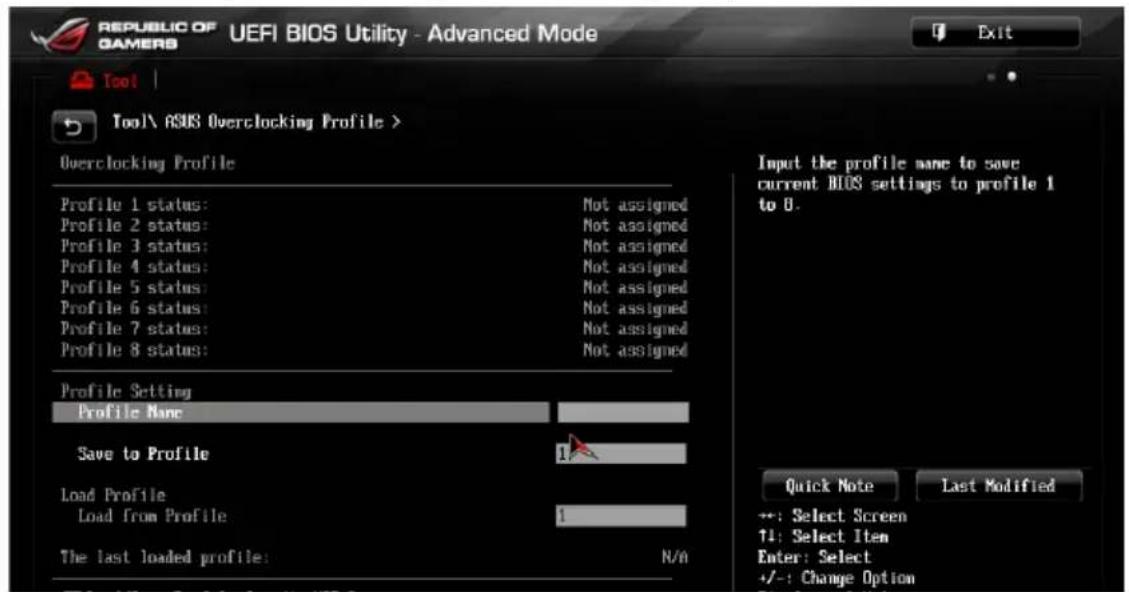This screenshot has width=1129, height=592.
Task: Click the Profile Setting heading
Action: coord(126,392)
